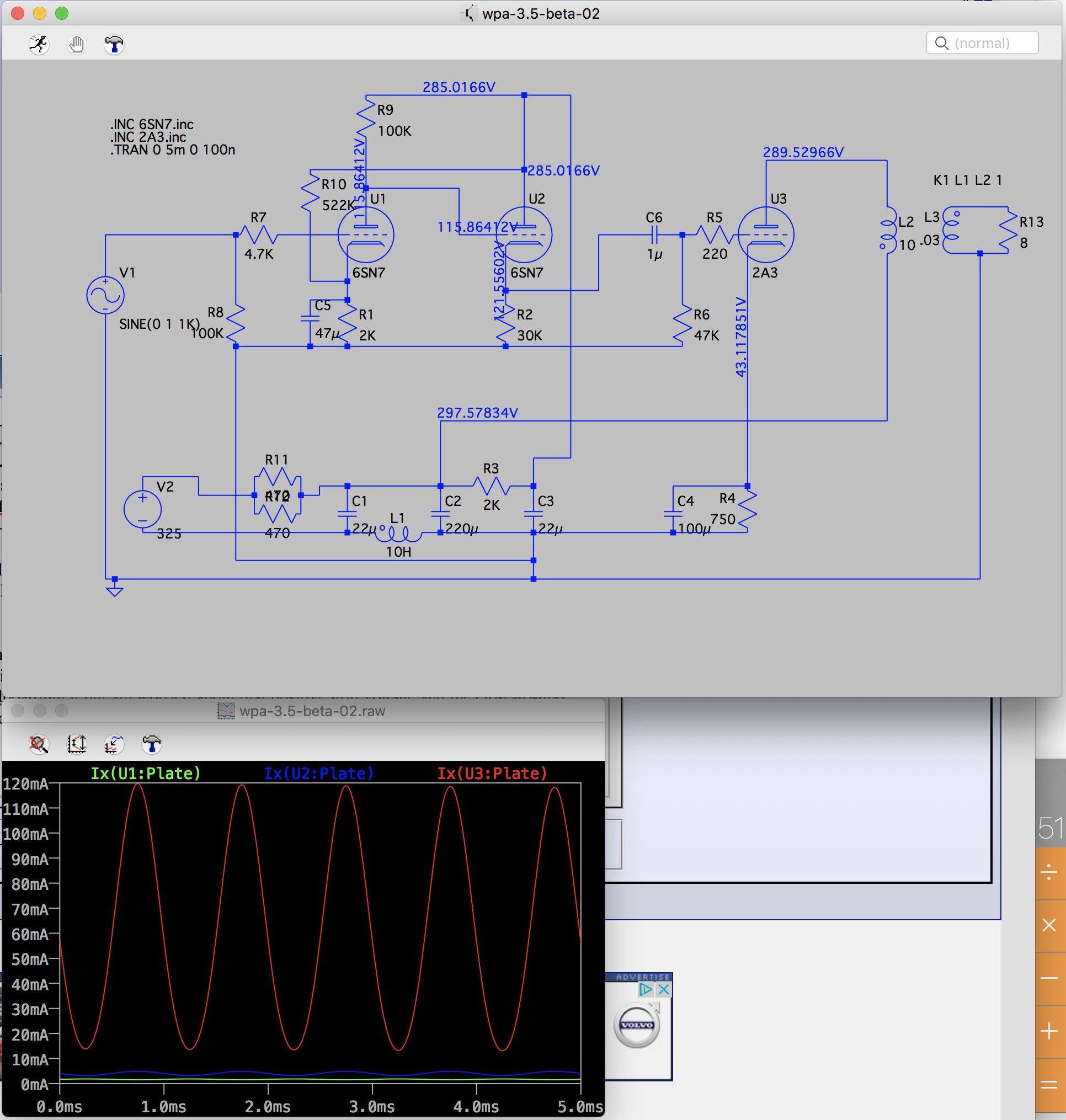
Task: Open the pick visible traces tool
Action: pyautogui.click(x=114, y=744)
